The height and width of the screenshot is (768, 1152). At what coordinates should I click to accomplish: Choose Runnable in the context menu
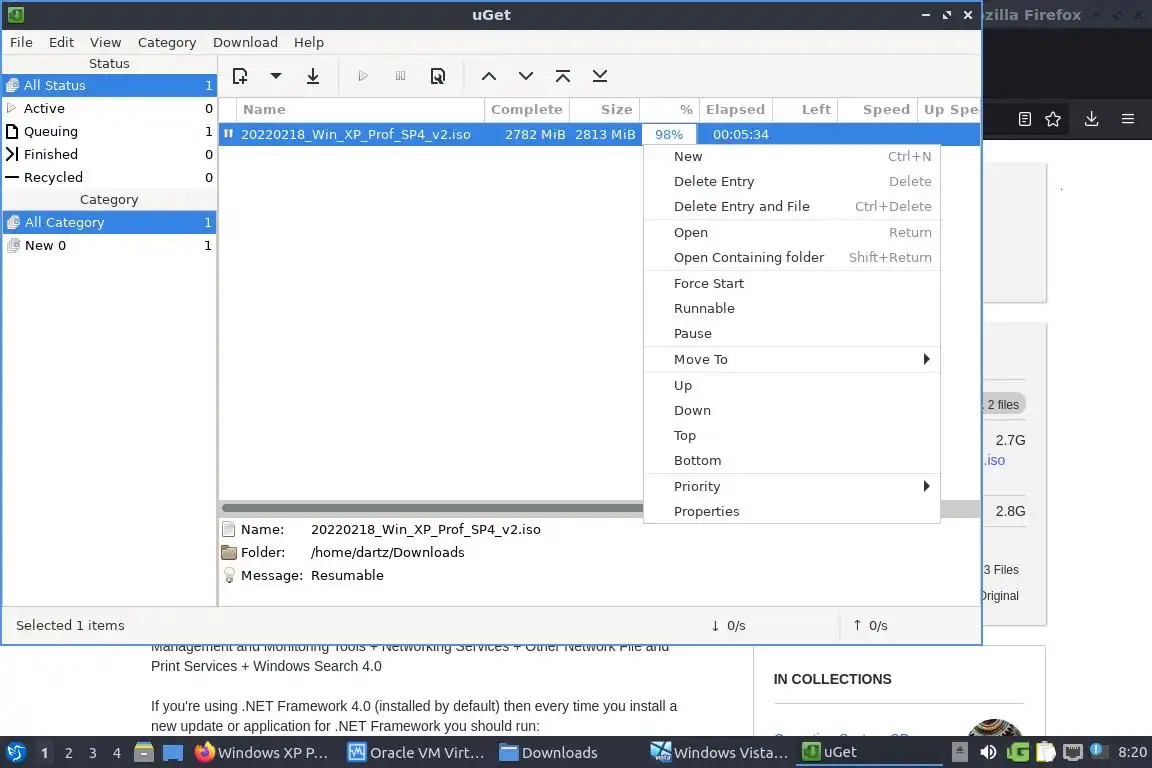792,308
